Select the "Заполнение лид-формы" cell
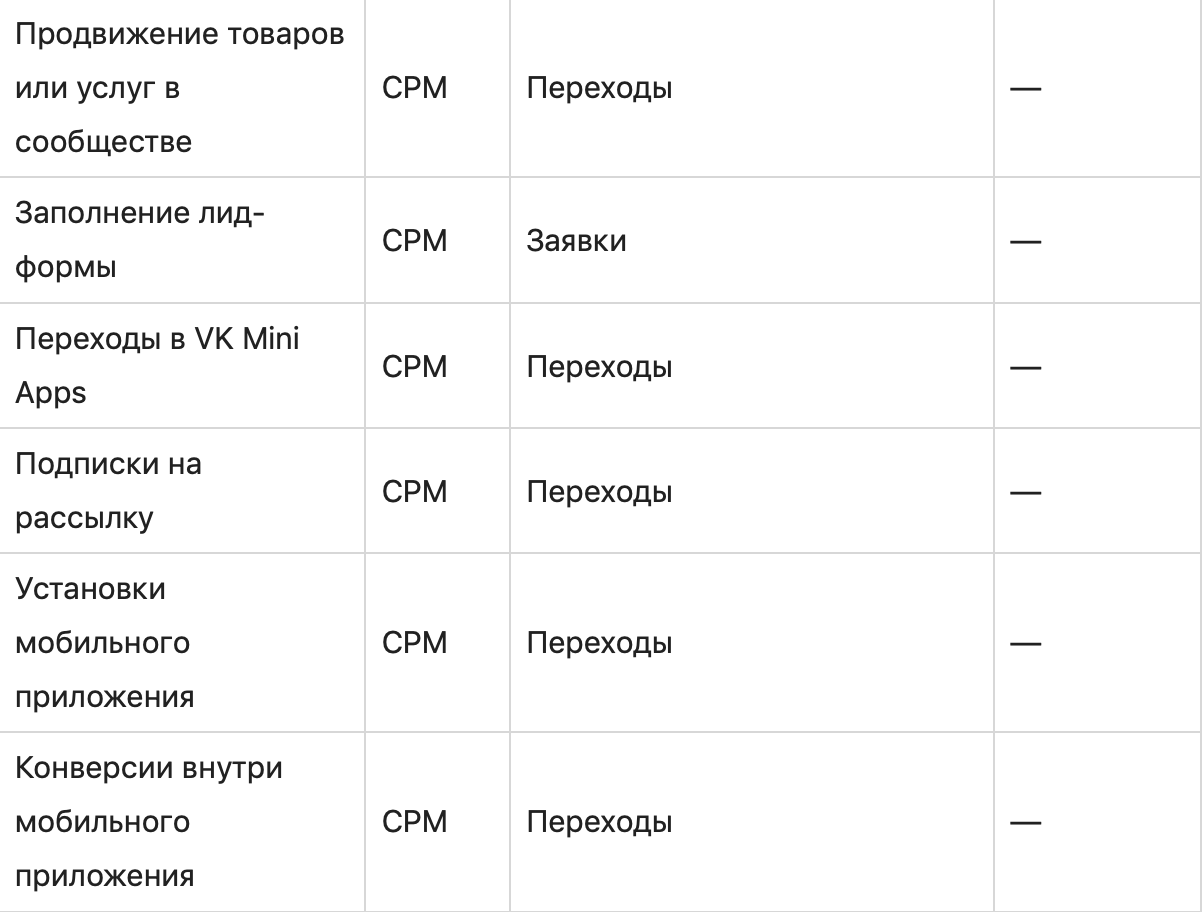Image resolution: width=1202 pixels, height=912 pixels. pos(139,241)
